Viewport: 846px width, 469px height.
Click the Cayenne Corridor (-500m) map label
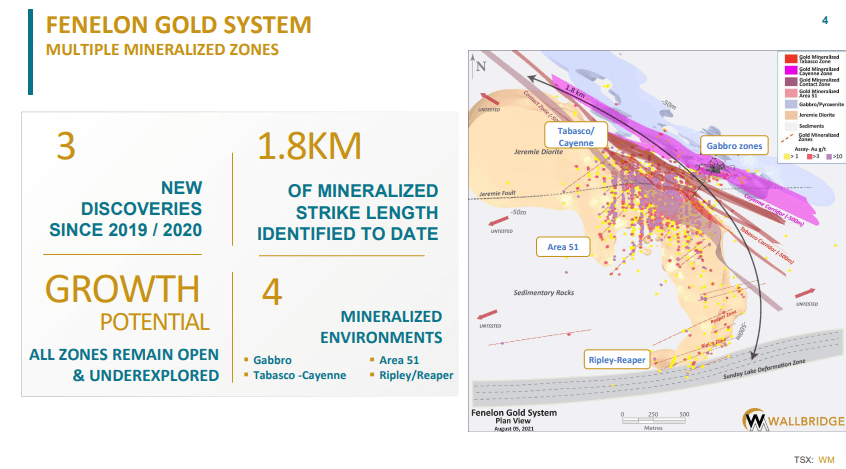coord(774,210)
